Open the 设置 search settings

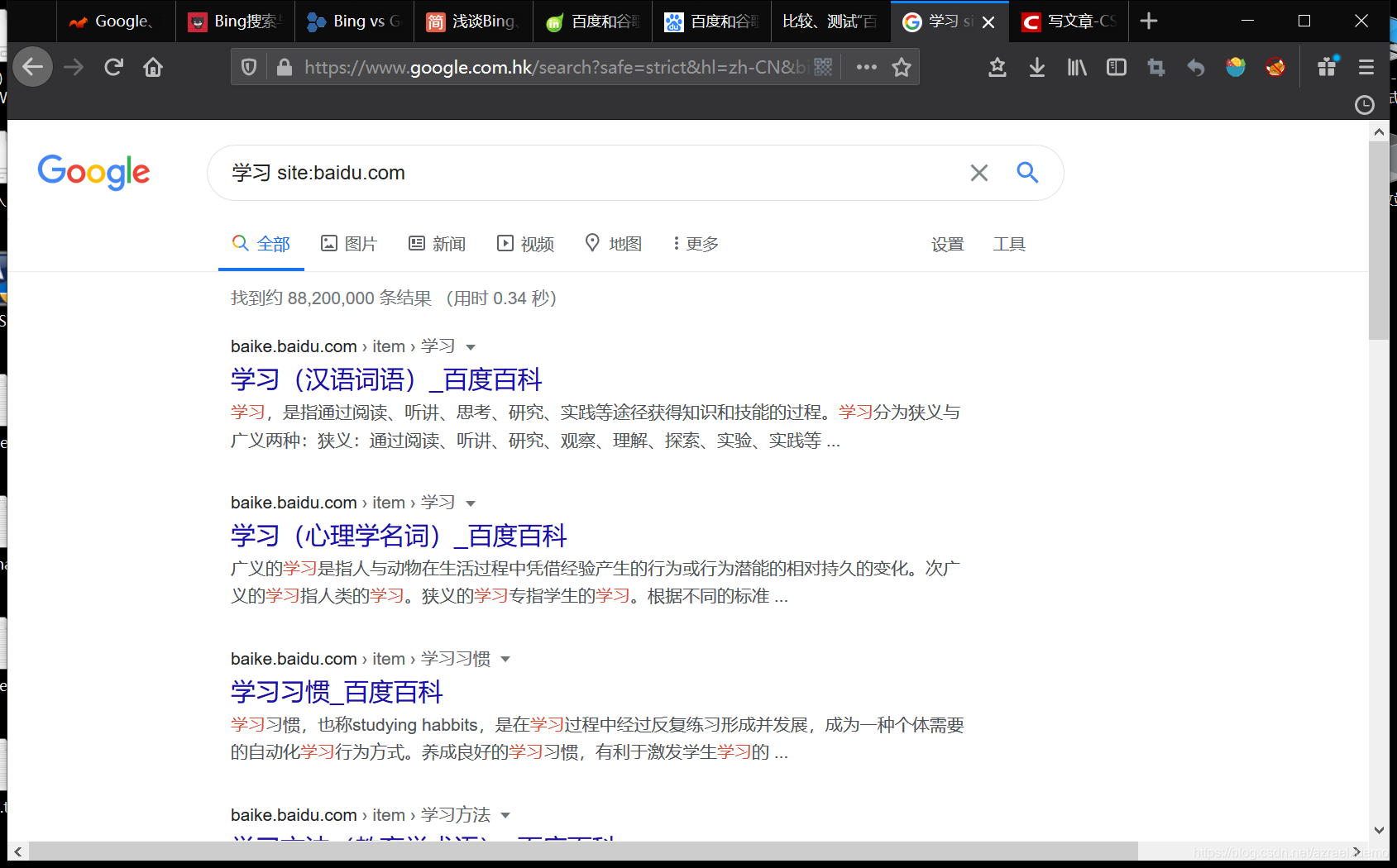[x=948, y=244]
